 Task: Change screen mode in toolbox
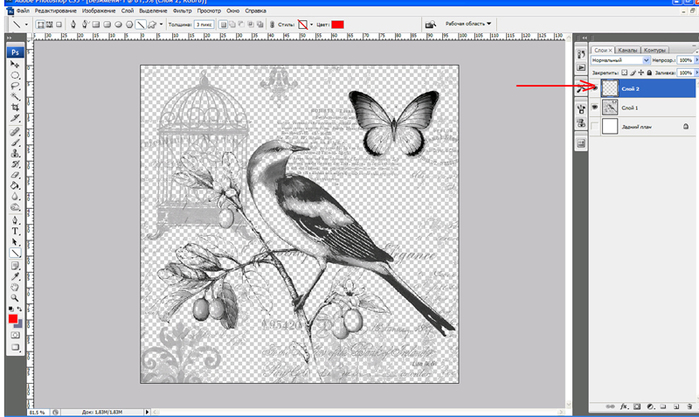tap(15, 347)
